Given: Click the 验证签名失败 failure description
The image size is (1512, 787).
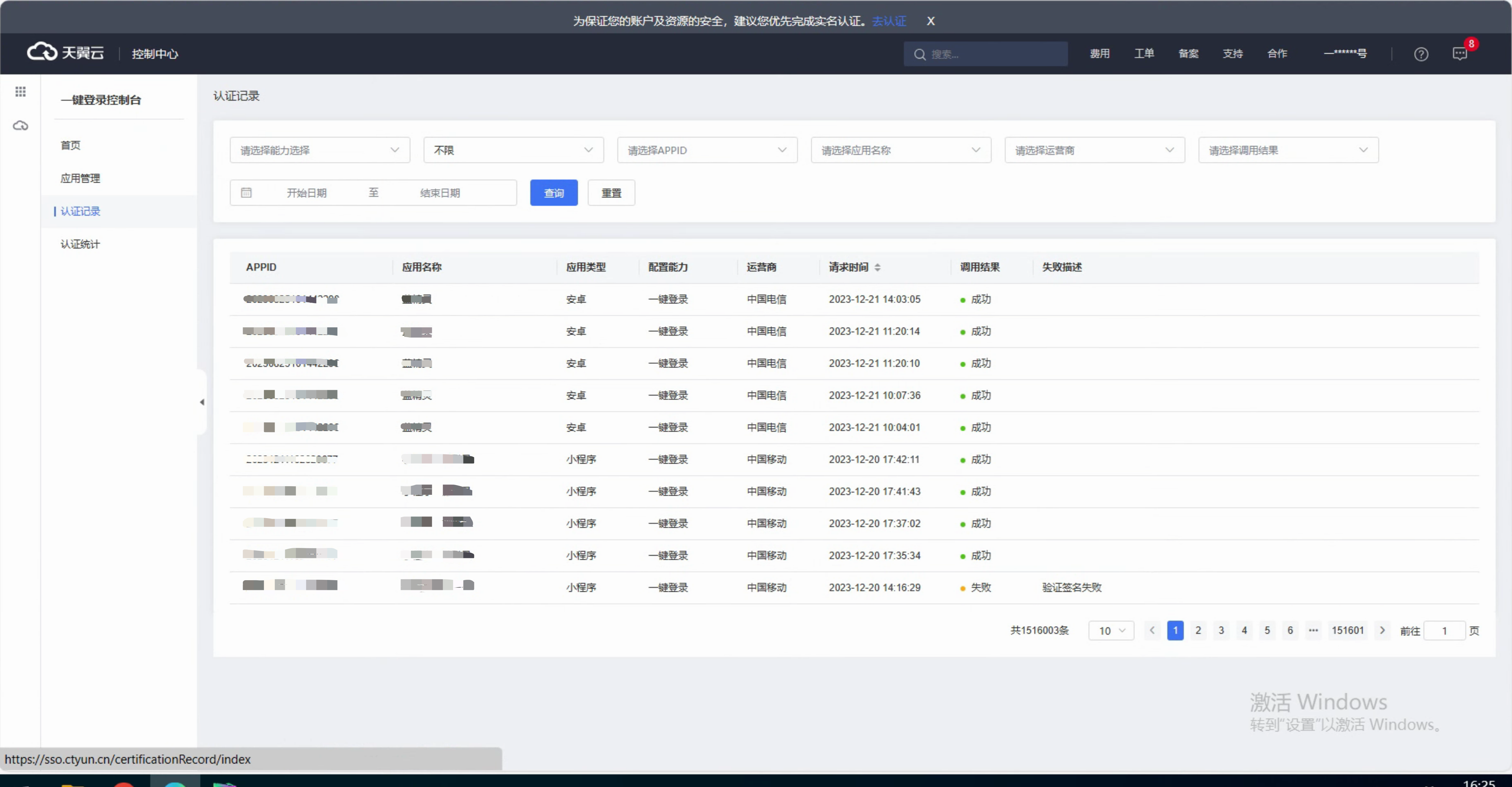Looking at the screenshot, I should [1072, 587].
